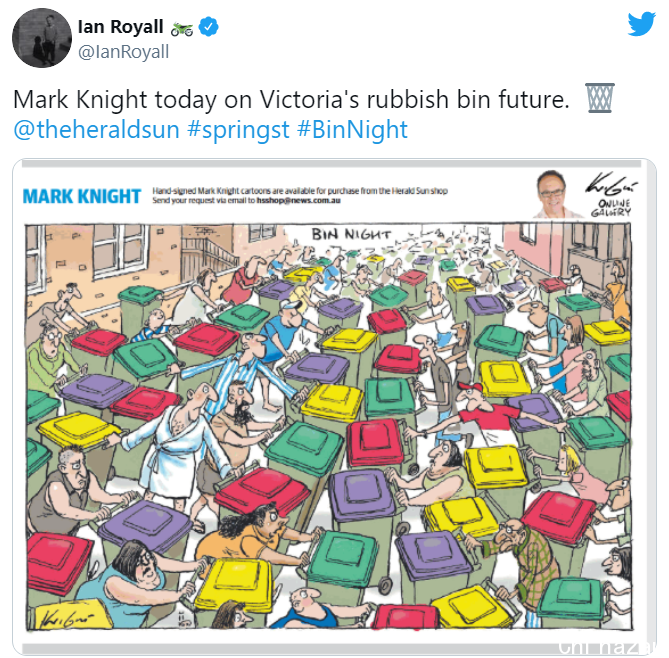Click the motorcycle emoji beside the name
This screenshot has height=658, width=669.
(182, 29)
